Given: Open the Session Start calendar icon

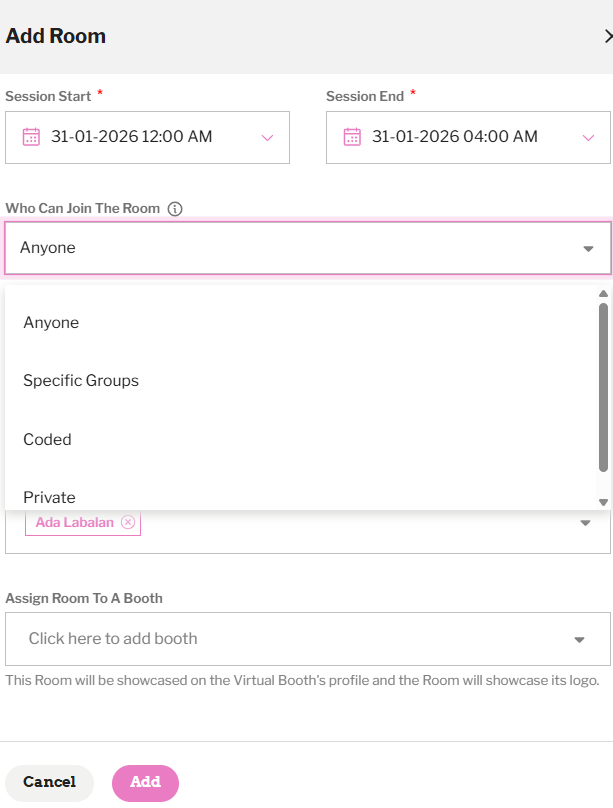Looking at the screenshot, I should 31,137.
